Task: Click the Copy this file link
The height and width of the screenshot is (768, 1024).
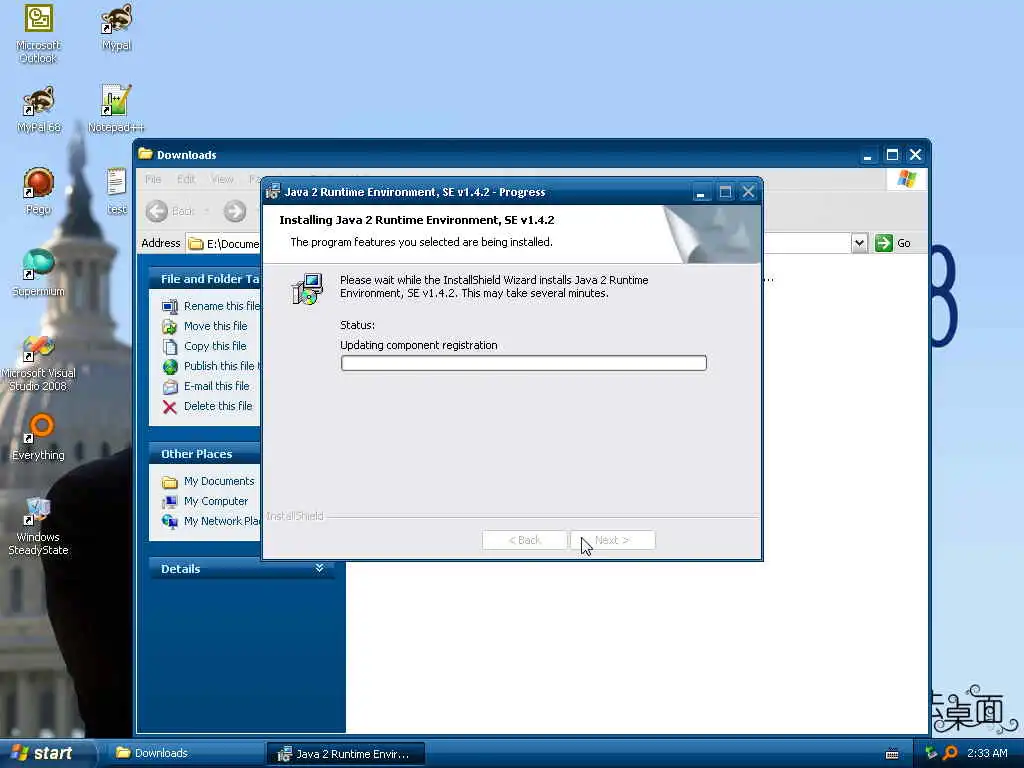Action: [x=215, y=346]
